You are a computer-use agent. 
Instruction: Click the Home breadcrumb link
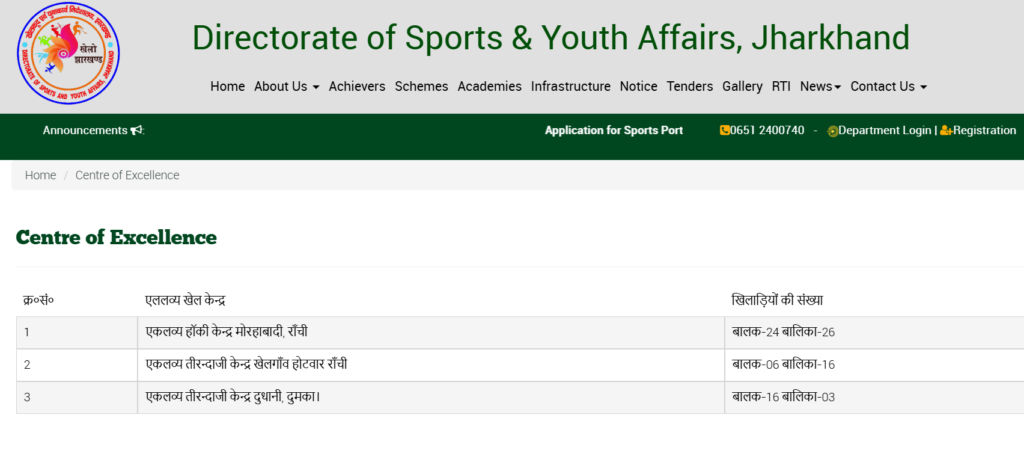pyautogui.click(x=40, y=175)
